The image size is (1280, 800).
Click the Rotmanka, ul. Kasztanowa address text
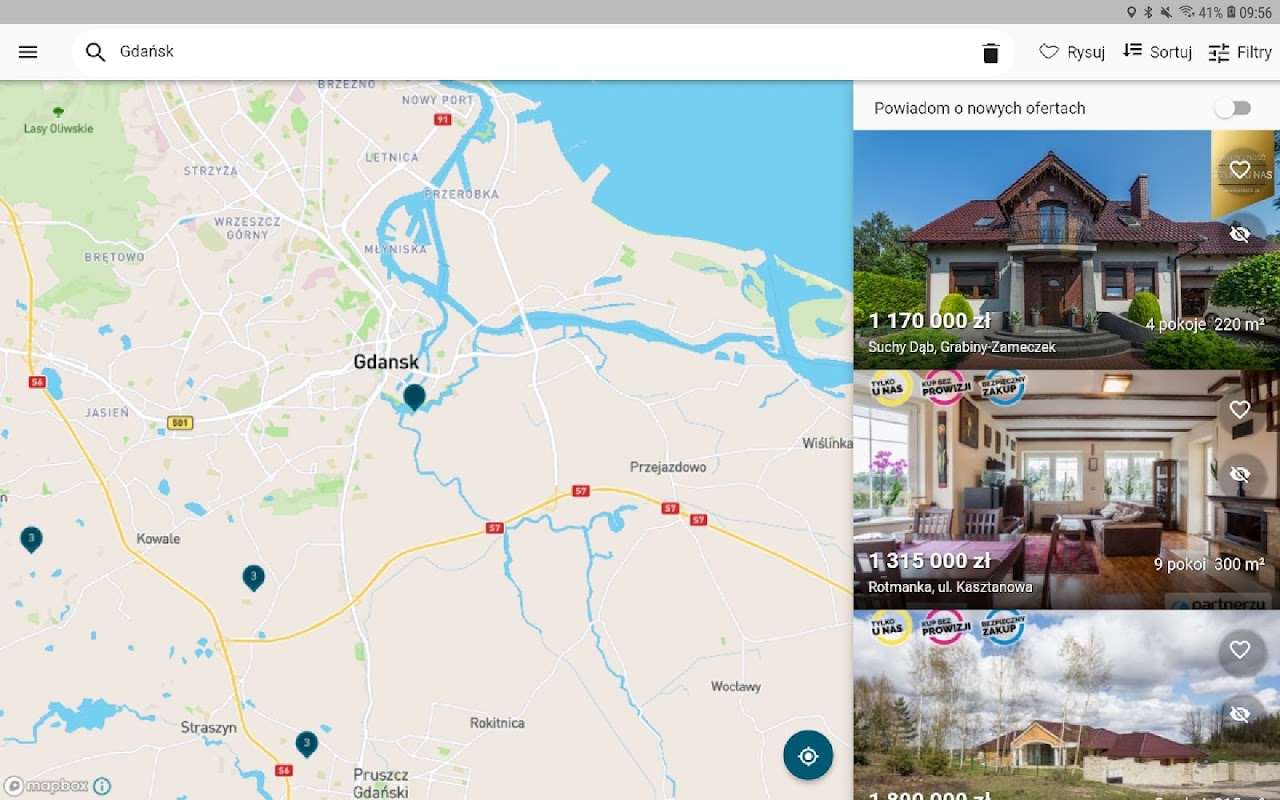pyautogui.click(x=950, y=587)
